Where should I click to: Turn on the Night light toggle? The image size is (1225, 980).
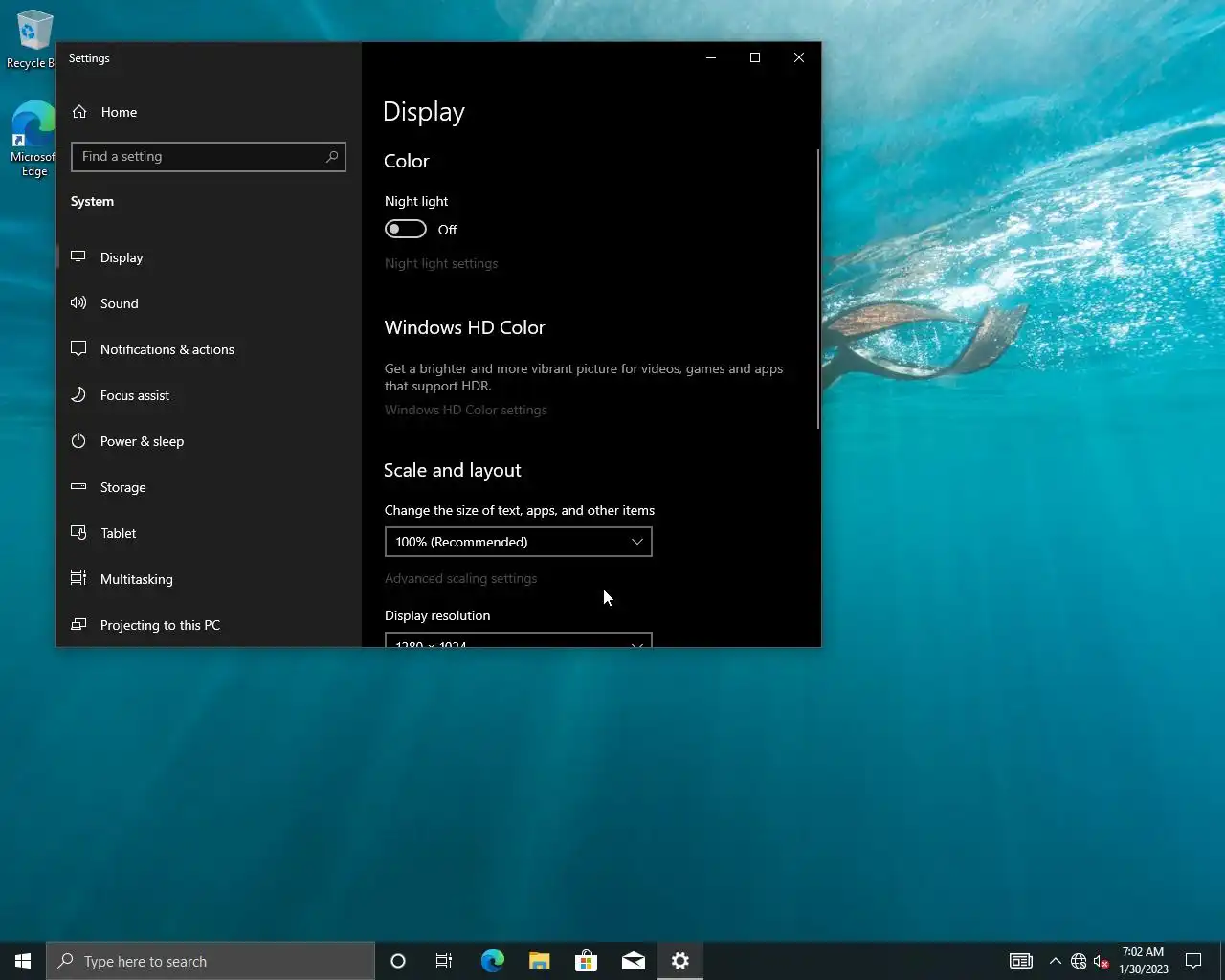coord(405,229)
